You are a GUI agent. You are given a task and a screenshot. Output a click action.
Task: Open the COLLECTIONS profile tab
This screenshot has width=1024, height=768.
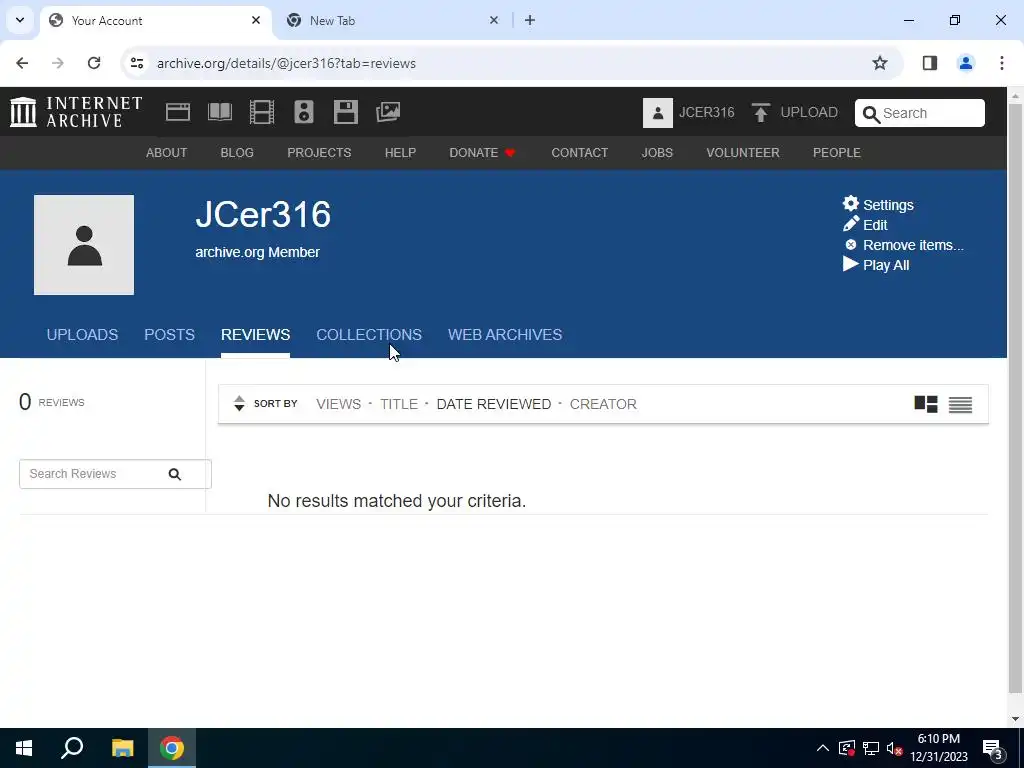tap(369, 334)
